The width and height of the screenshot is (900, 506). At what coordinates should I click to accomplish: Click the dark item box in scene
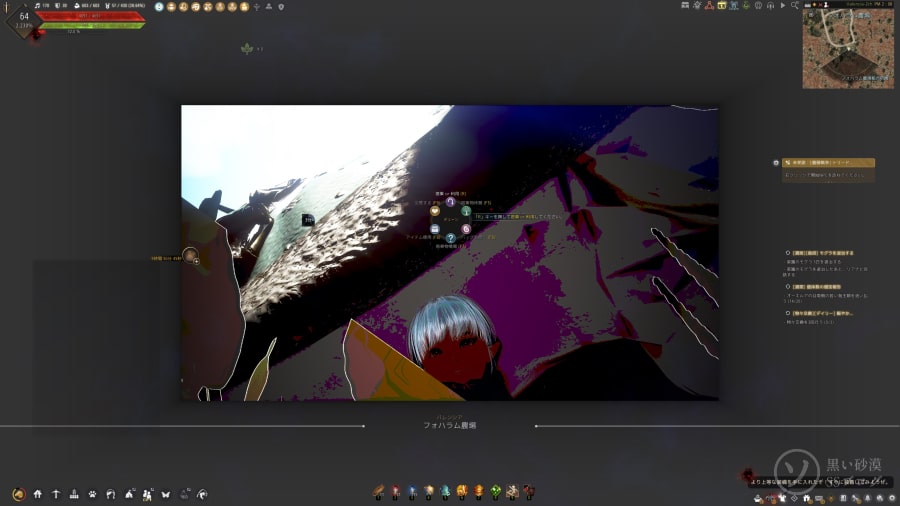pyautogui.click(x=308, y=219)
